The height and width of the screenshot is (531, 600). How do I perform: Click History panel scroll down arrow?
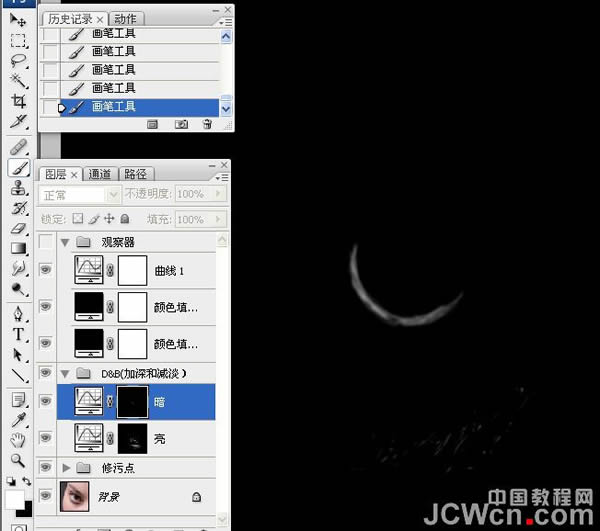pos(226,109)
